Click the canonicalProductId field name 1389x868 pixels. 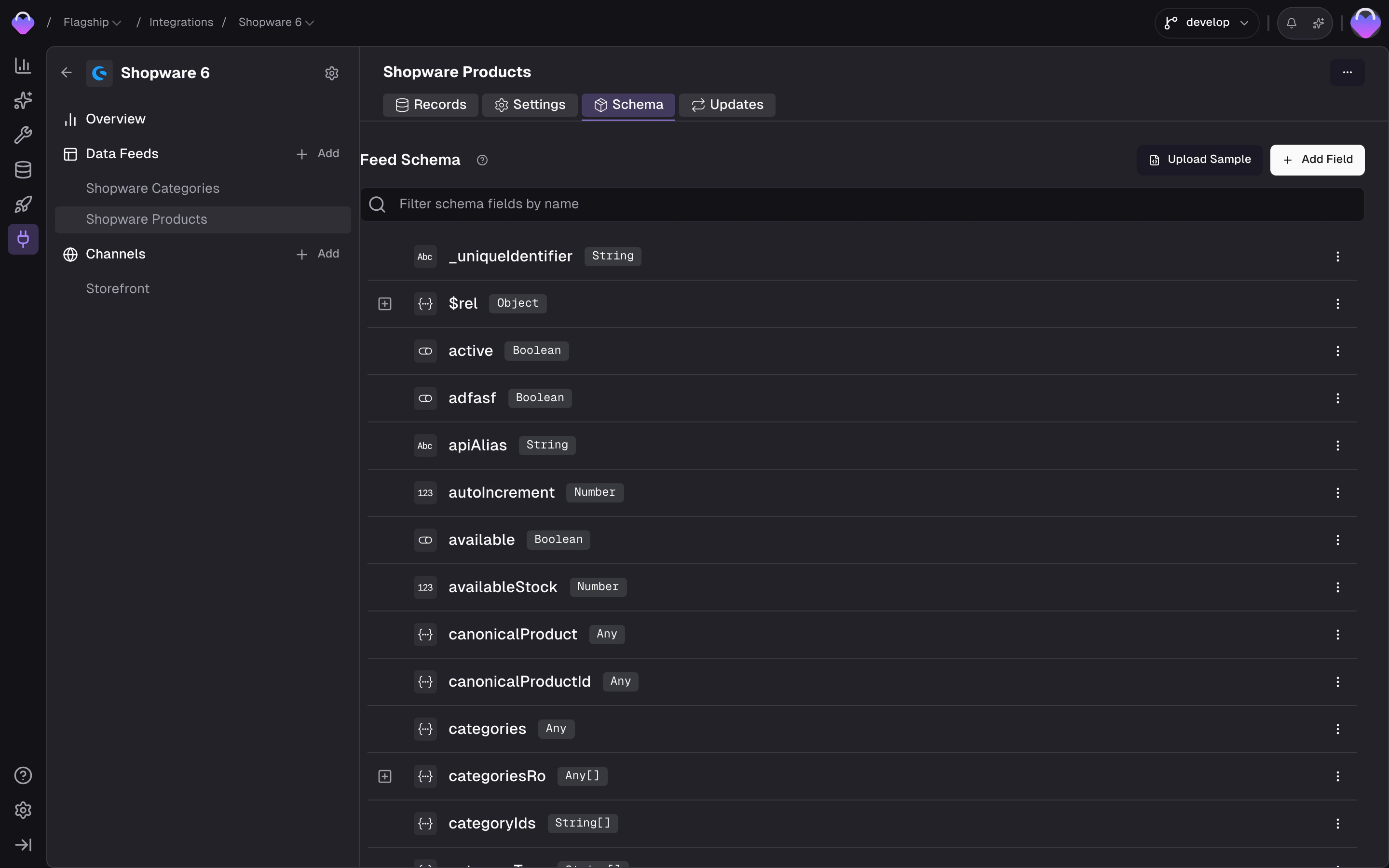click(519, 682)
